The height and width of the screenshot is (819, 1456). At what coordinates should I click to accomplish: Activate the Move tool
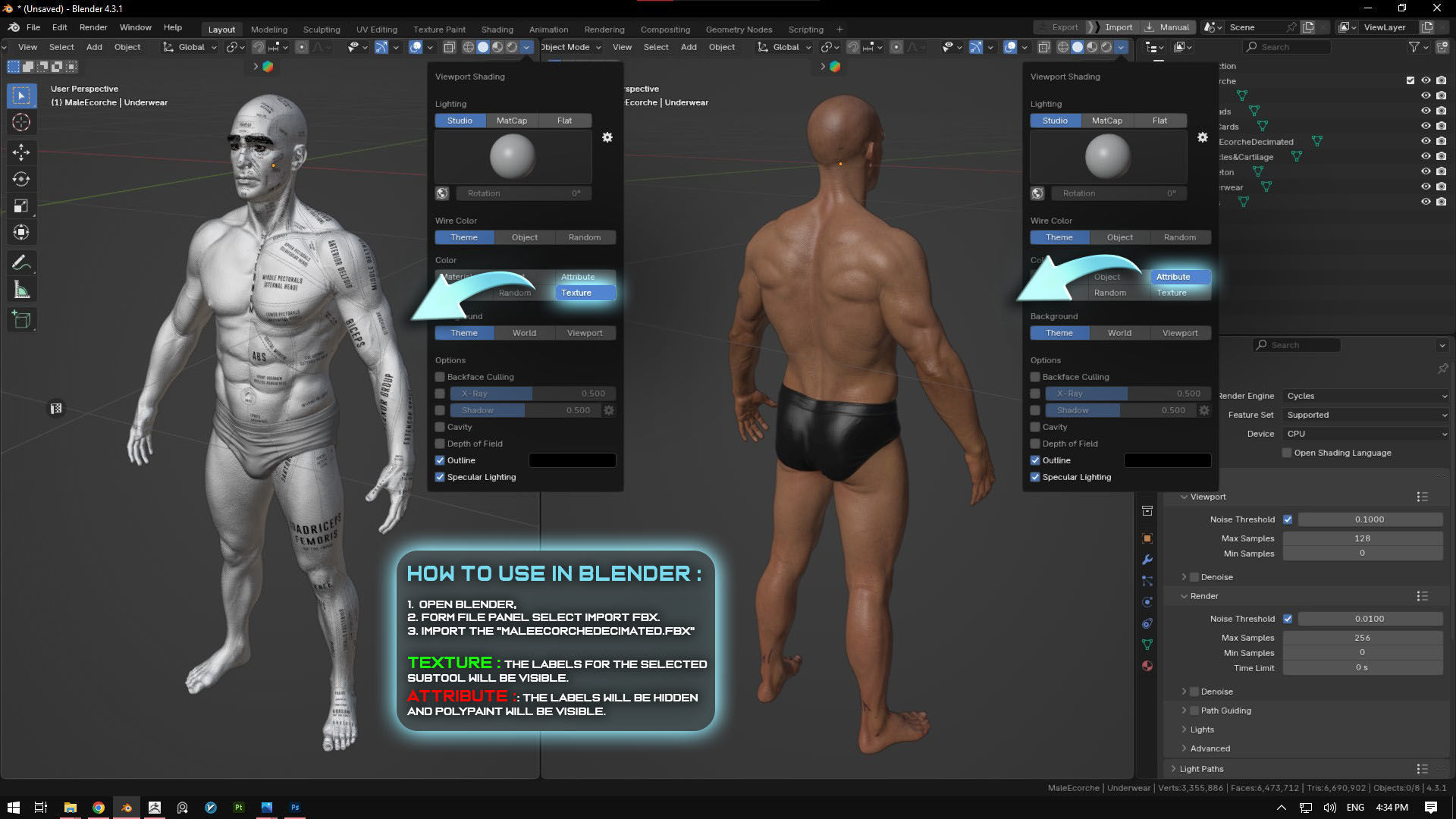coord(21,152)
